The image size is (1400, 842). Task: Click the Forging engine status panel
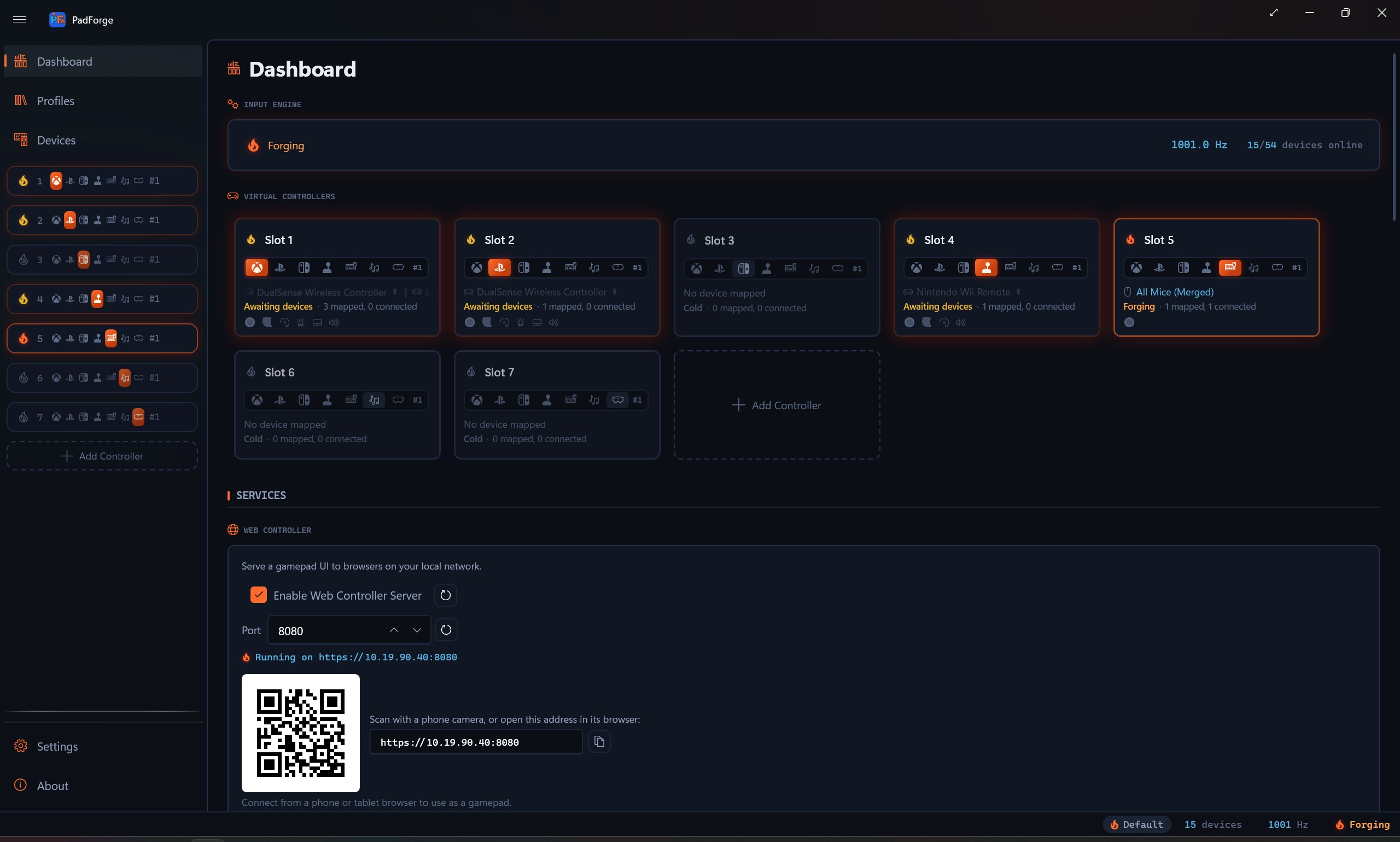click(803, 145)
